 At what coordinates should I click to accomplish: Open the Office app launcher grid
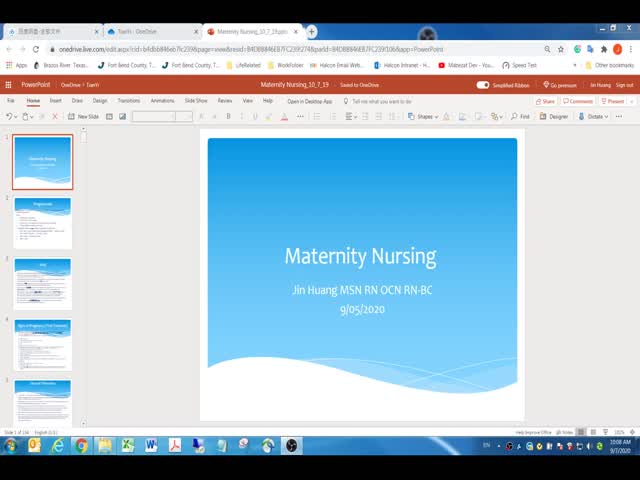[x=8, y=85]
